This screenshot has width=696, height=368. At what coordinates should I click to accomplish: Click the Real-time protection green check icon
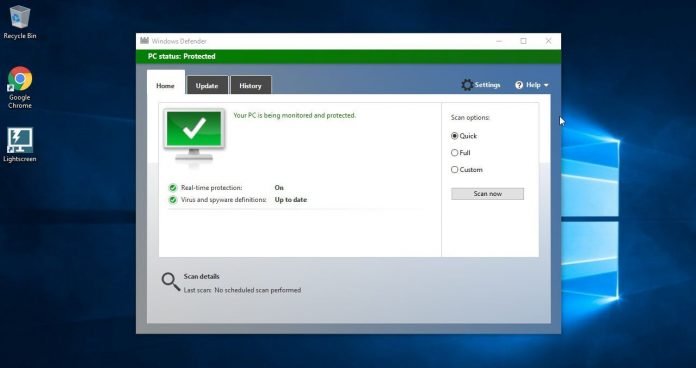point(173,188)
